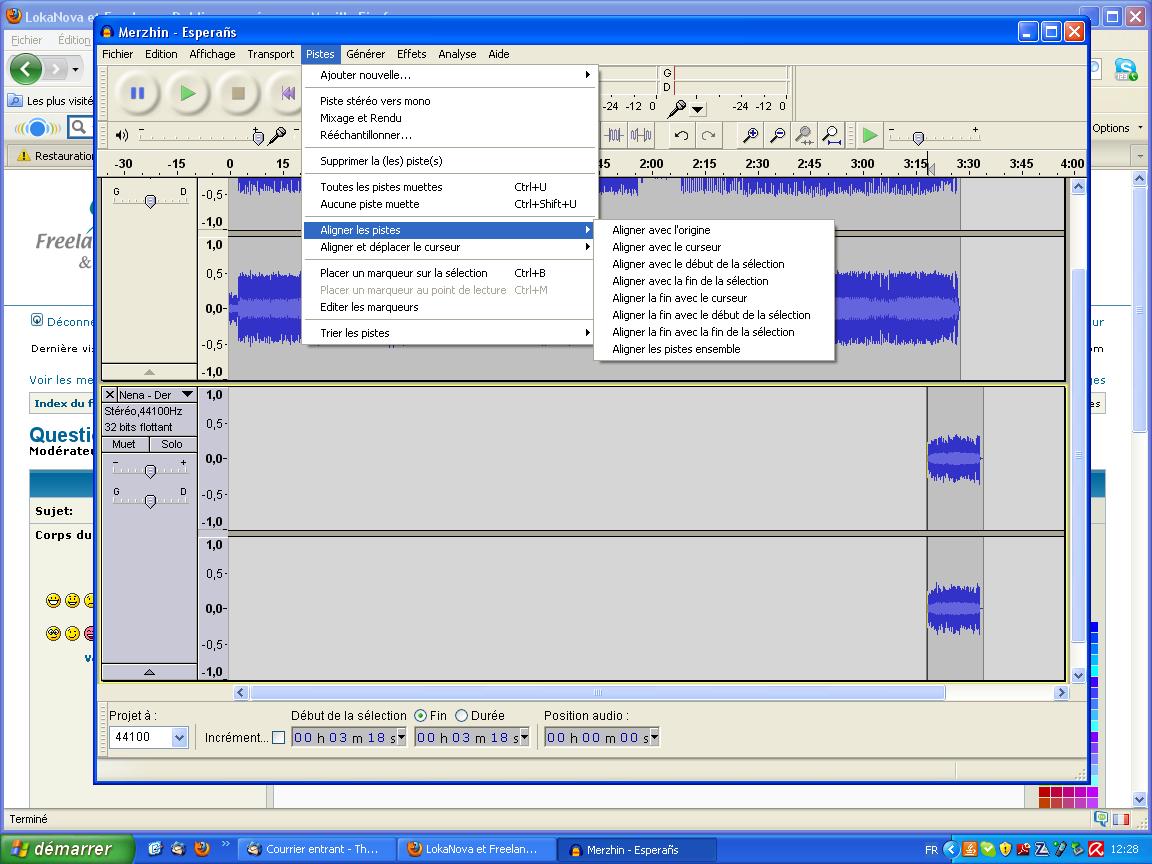Click the output volume slider handle
Screen dimensions: 1152x864
pyautogui.click(x=257, y=136)
